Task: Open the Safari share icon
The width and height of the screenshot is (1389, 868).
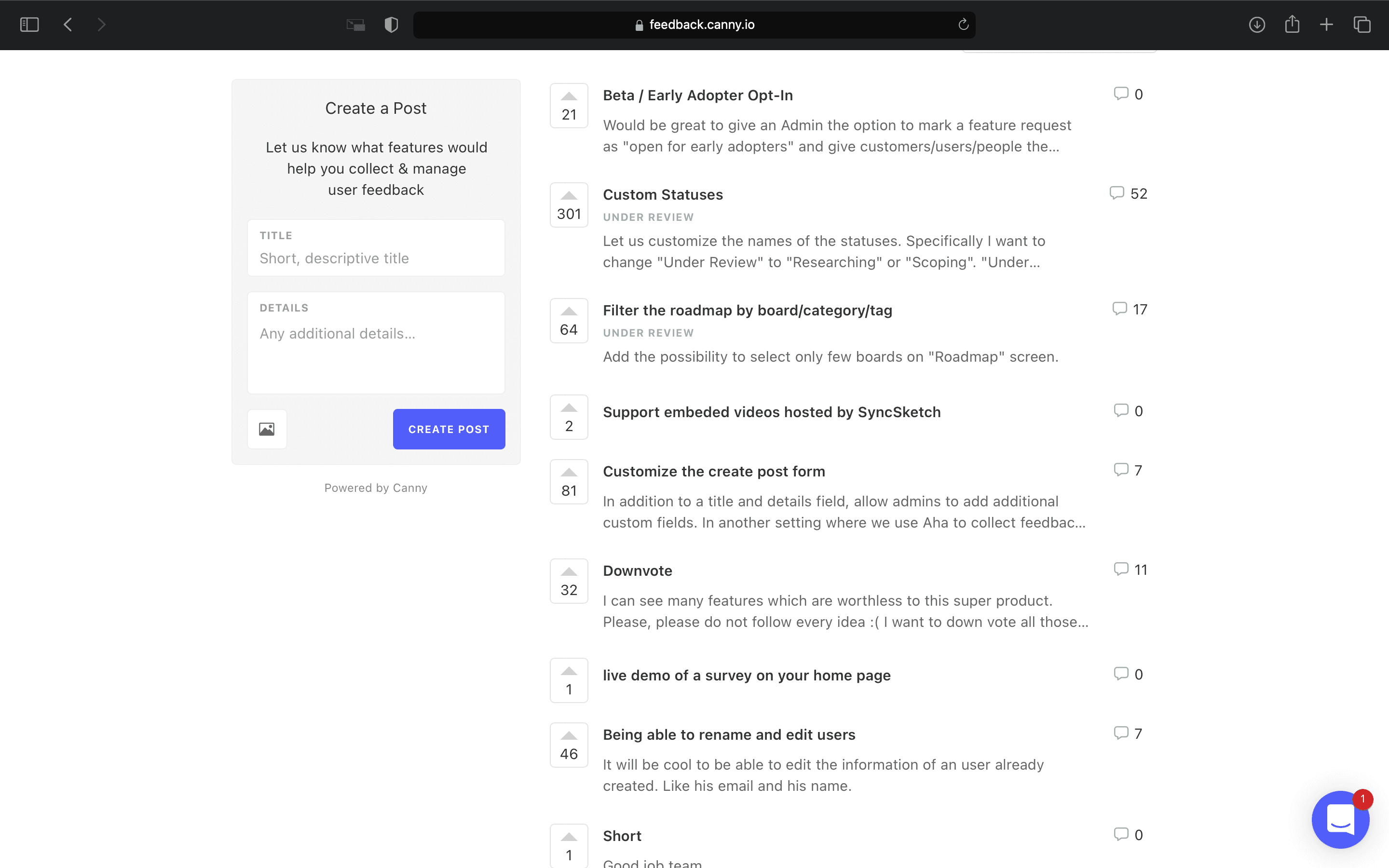Action: click(x=1292, y=25)
